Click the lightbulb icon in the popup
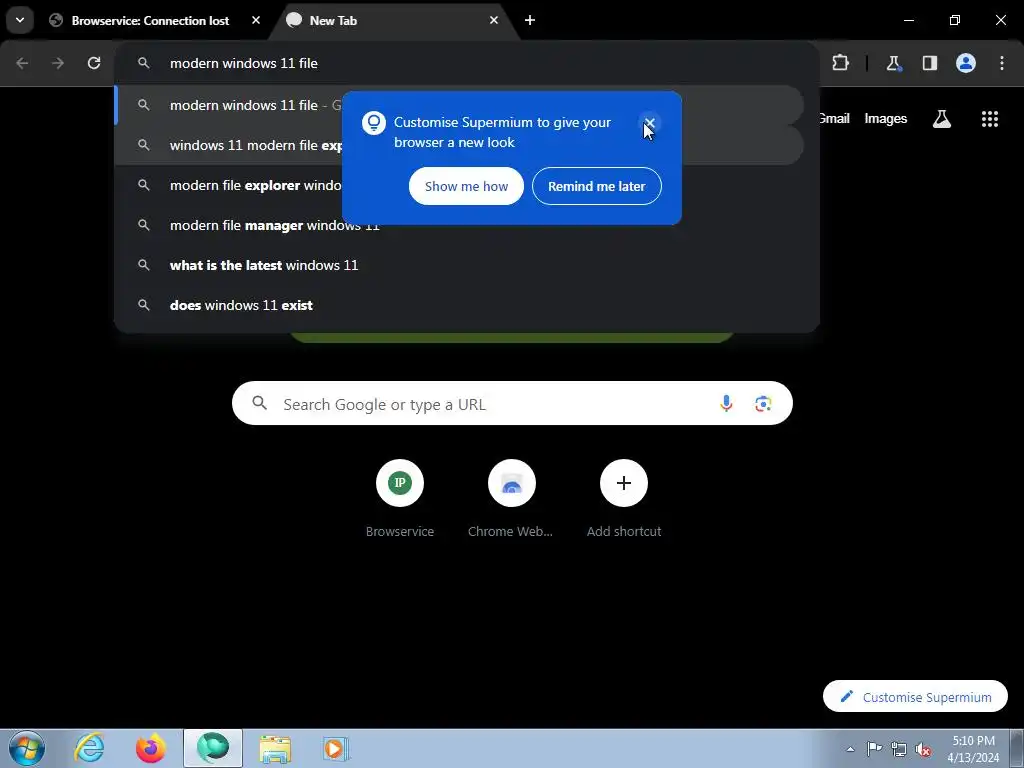Screen dimensions: 1024x768 374,123
